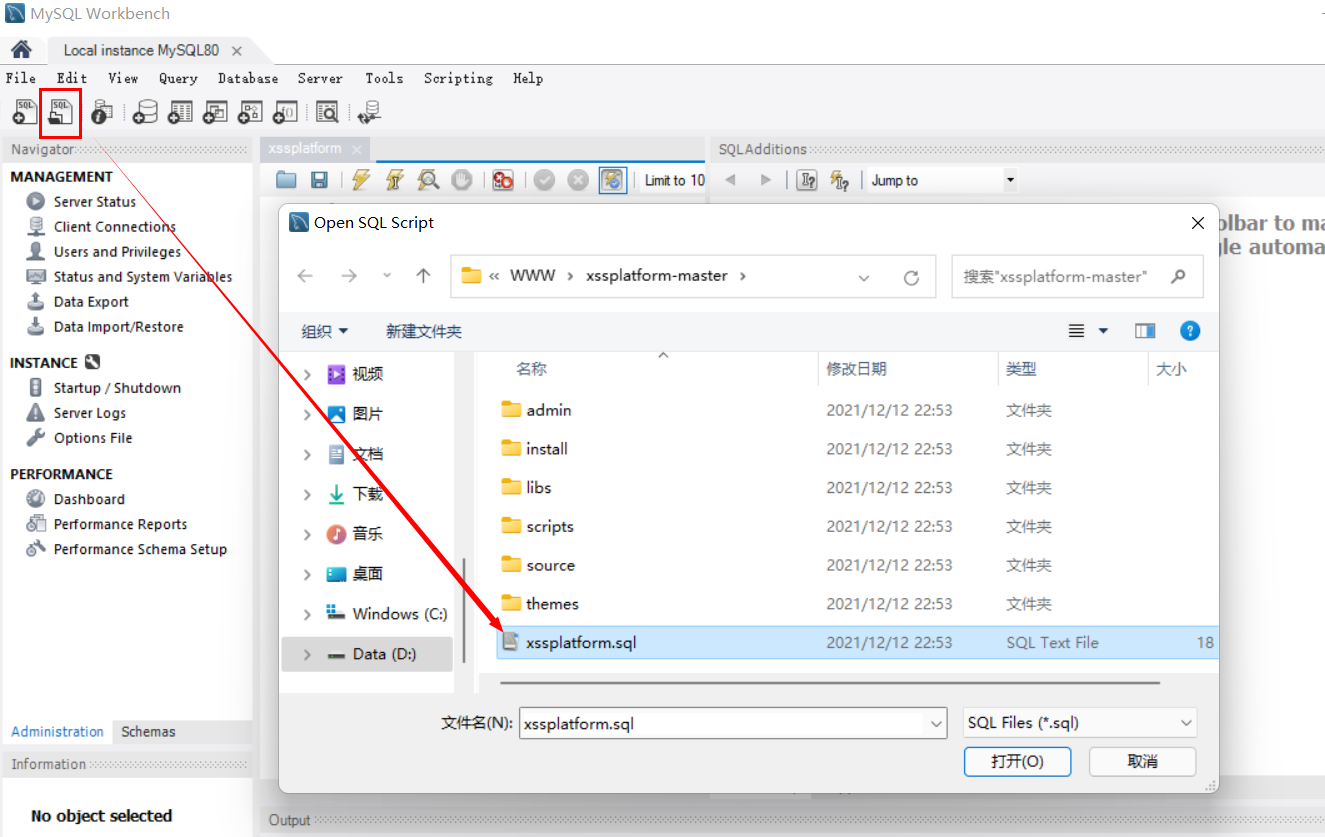Toggle auto-commit mode icon
This screenshot has height=837, width=1325.
pos(612,180)
